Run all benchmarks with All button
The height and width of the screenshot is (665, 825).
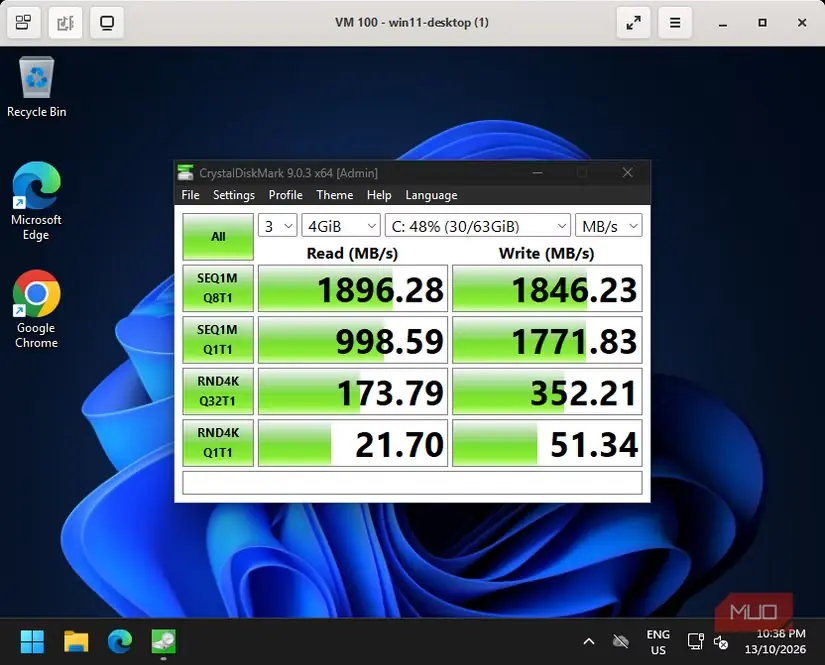[x=218, y=237]
